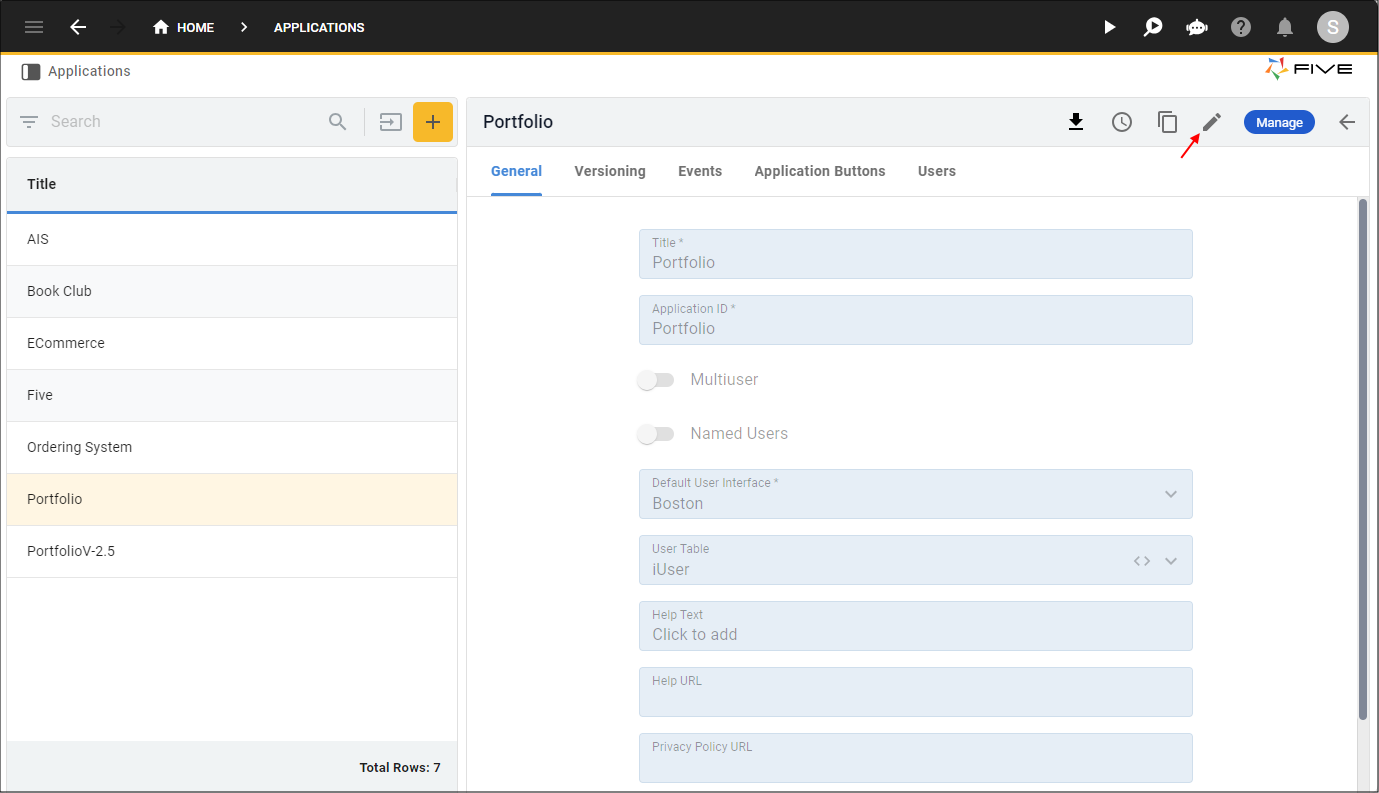1379x793 pixels.
Task: Open the user avatar S menu
Action: coord(1332,27)
